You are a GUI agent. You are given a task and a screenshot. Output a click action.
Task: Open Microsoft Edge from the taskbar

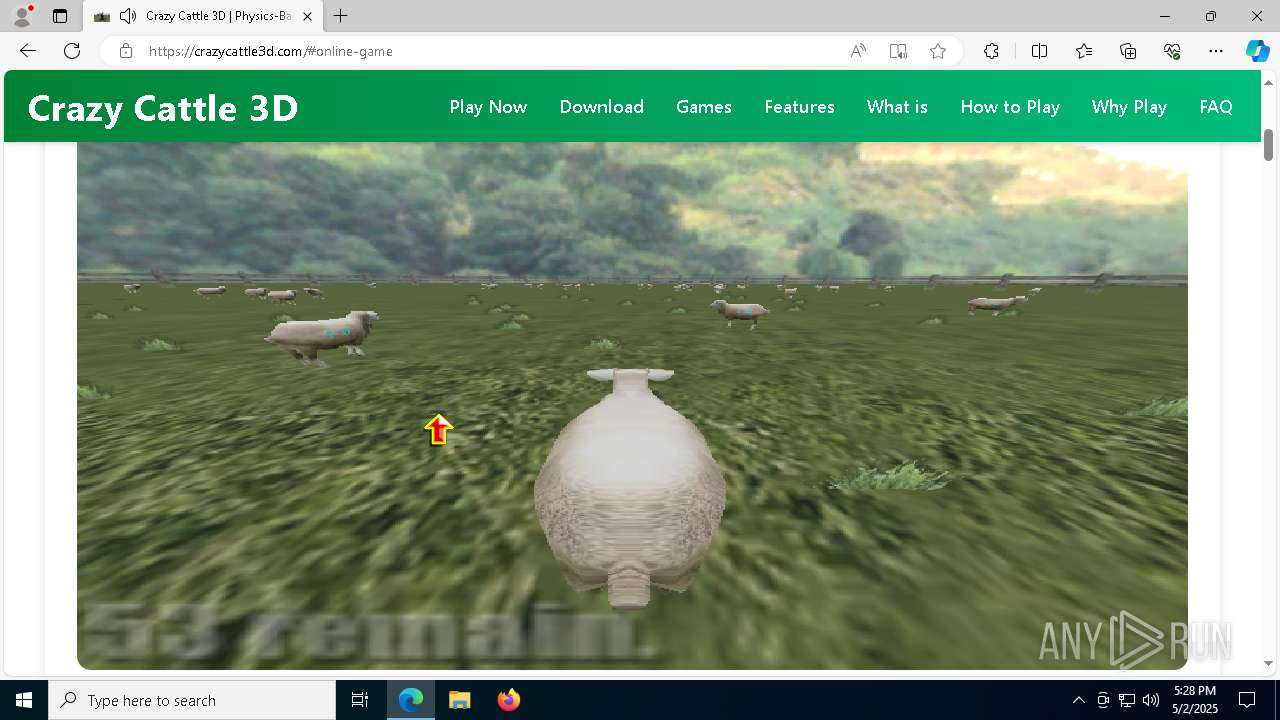click(x=411, y=700)
